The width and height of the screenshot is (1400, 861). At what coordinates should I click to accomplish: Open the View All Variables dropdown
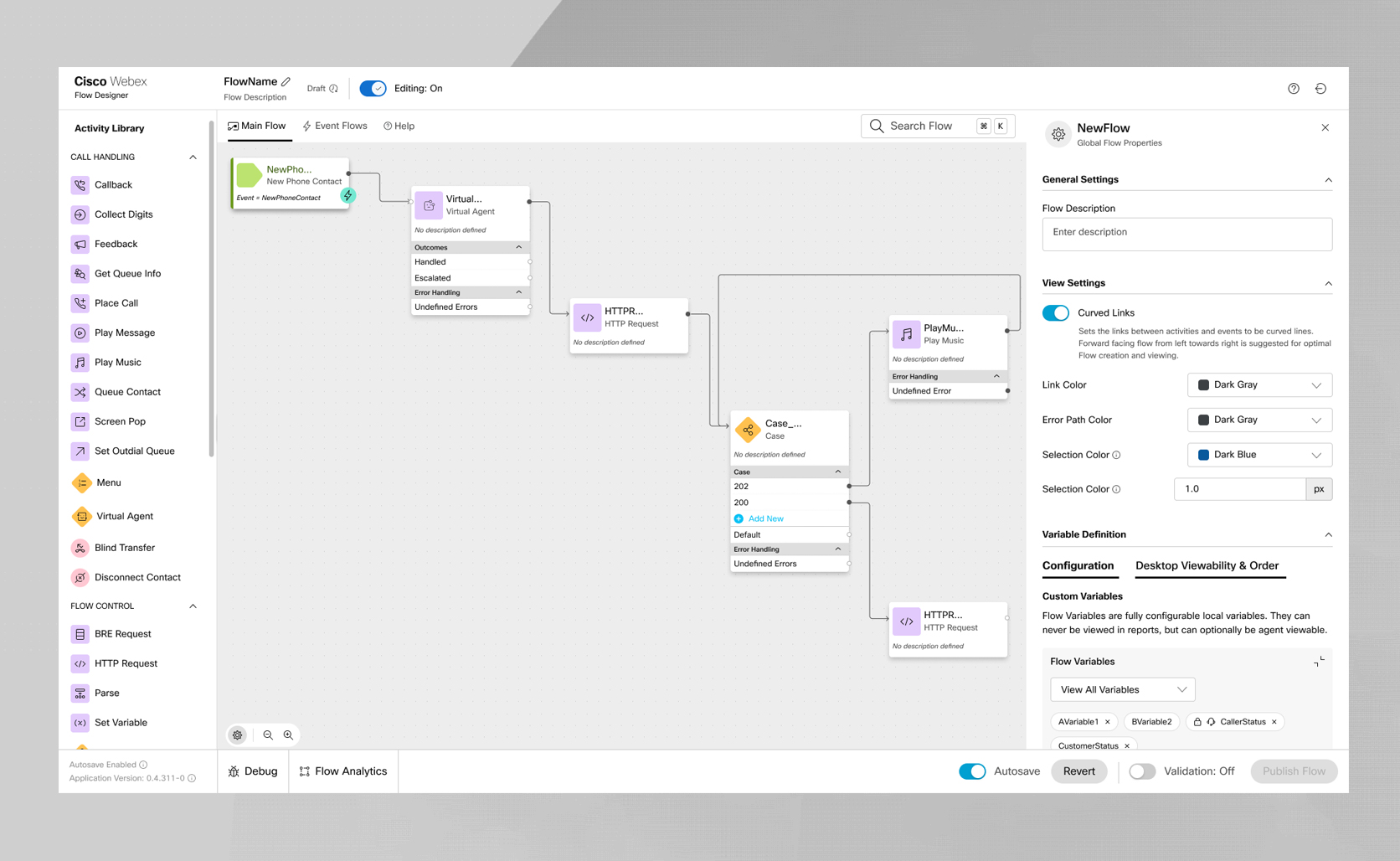1122,690
